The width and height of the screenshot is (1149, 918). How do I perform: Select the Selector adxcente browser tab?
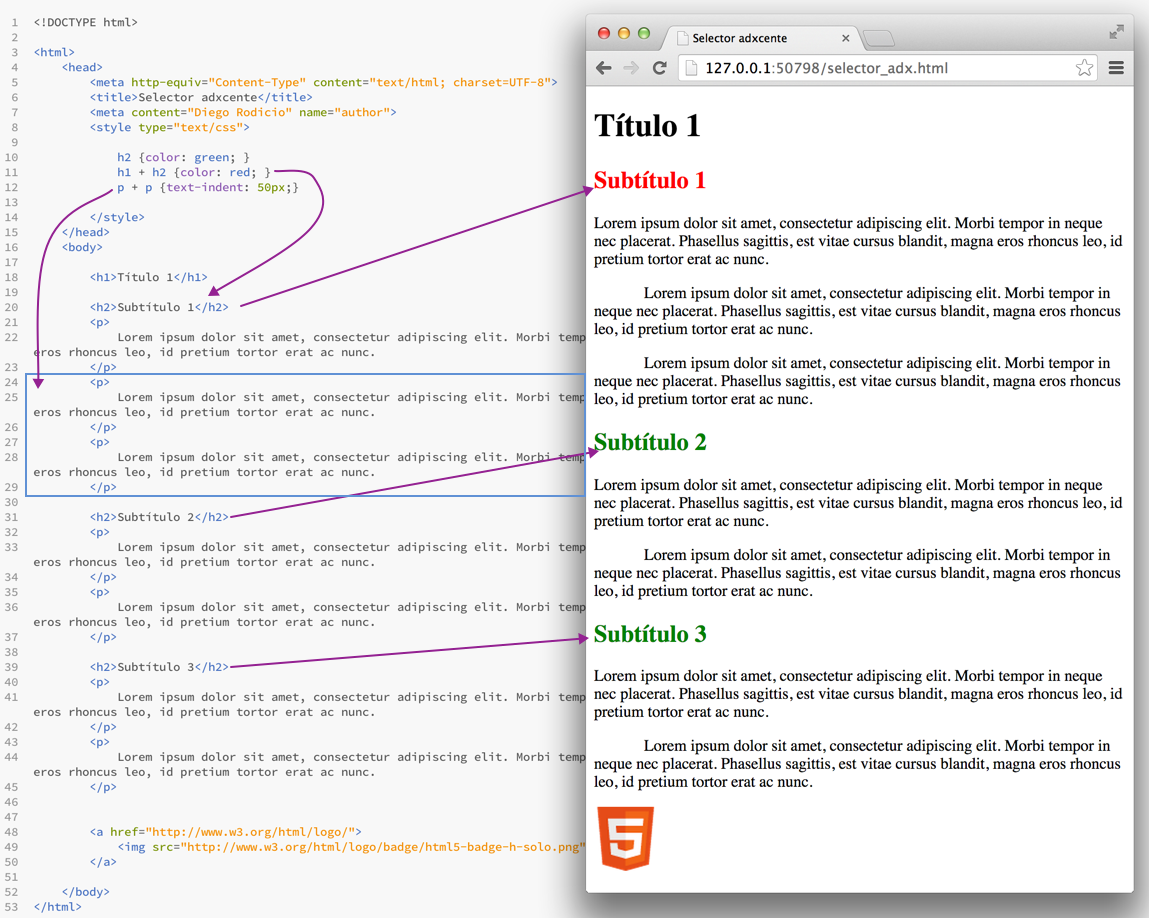pyautogui.click(x=750, y=38)
